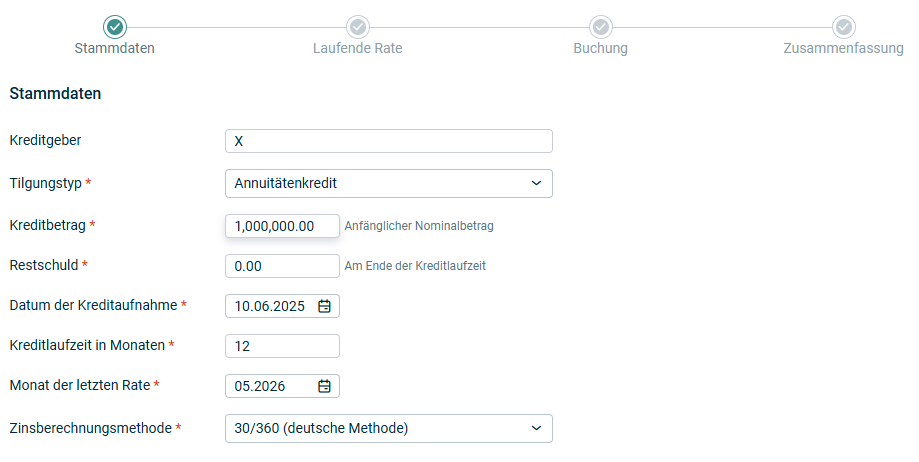Expand the Tilgungstyp dropdown chevron

[536, 183]
